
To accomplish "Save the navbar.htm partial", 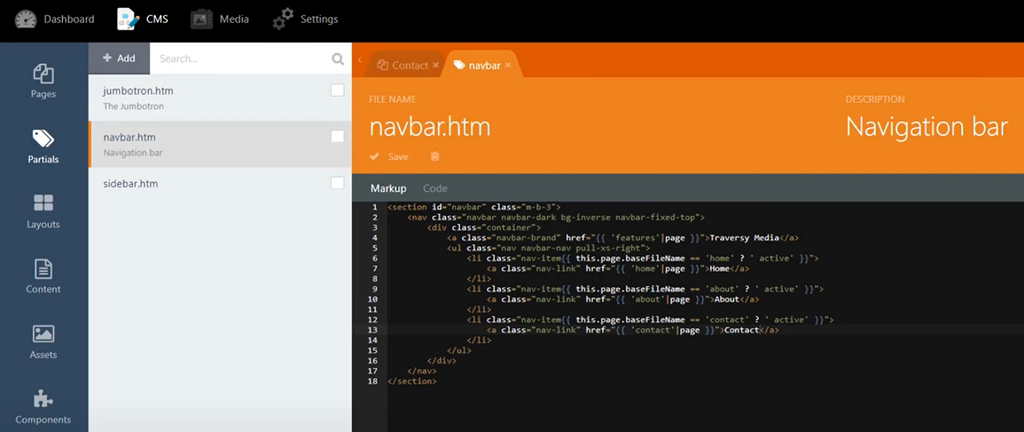I will click(x=389, y=157).
